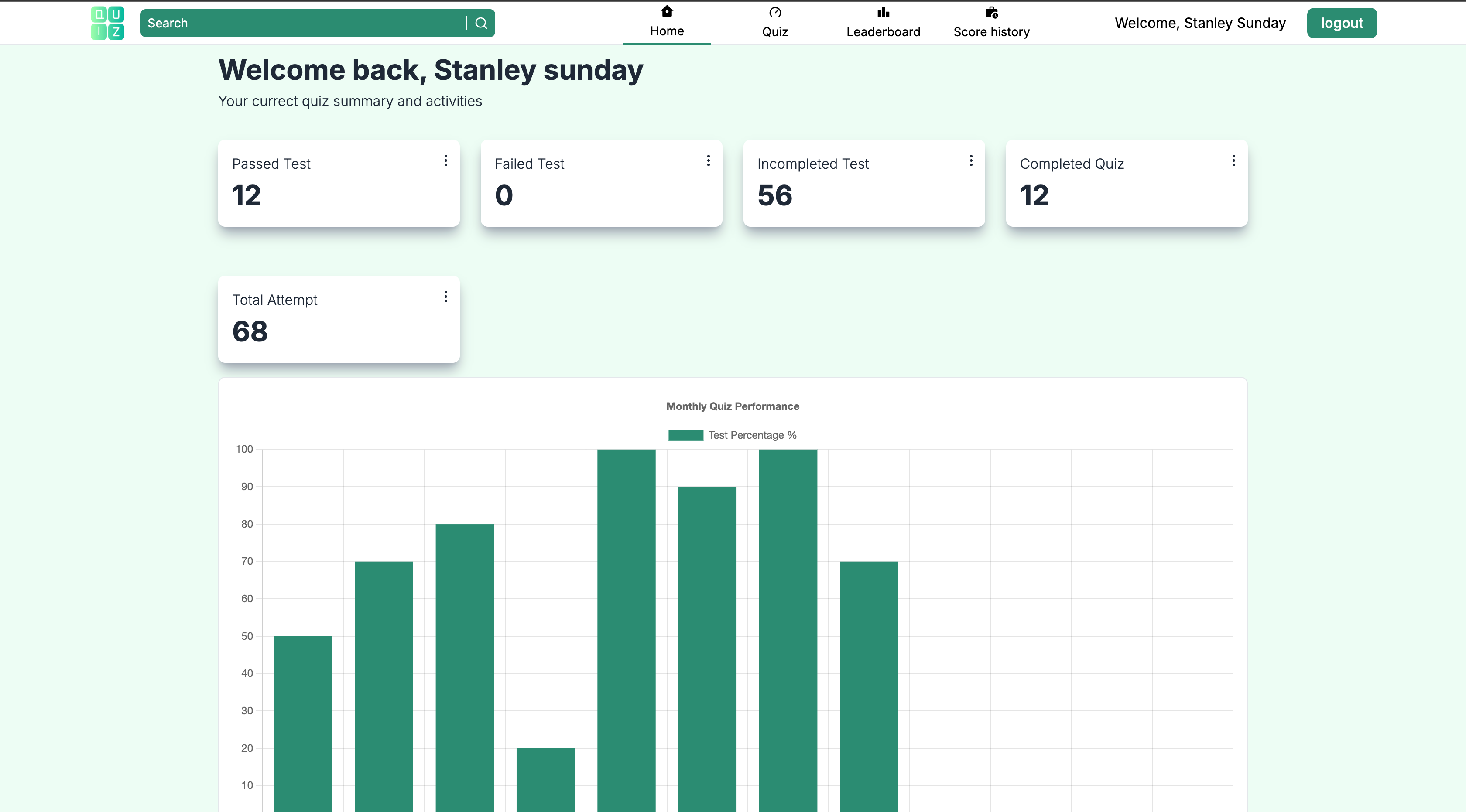Click the Score history icon
Image resolution: width=1466 pixels, height=812 pixels.
[x=991, y=13]
